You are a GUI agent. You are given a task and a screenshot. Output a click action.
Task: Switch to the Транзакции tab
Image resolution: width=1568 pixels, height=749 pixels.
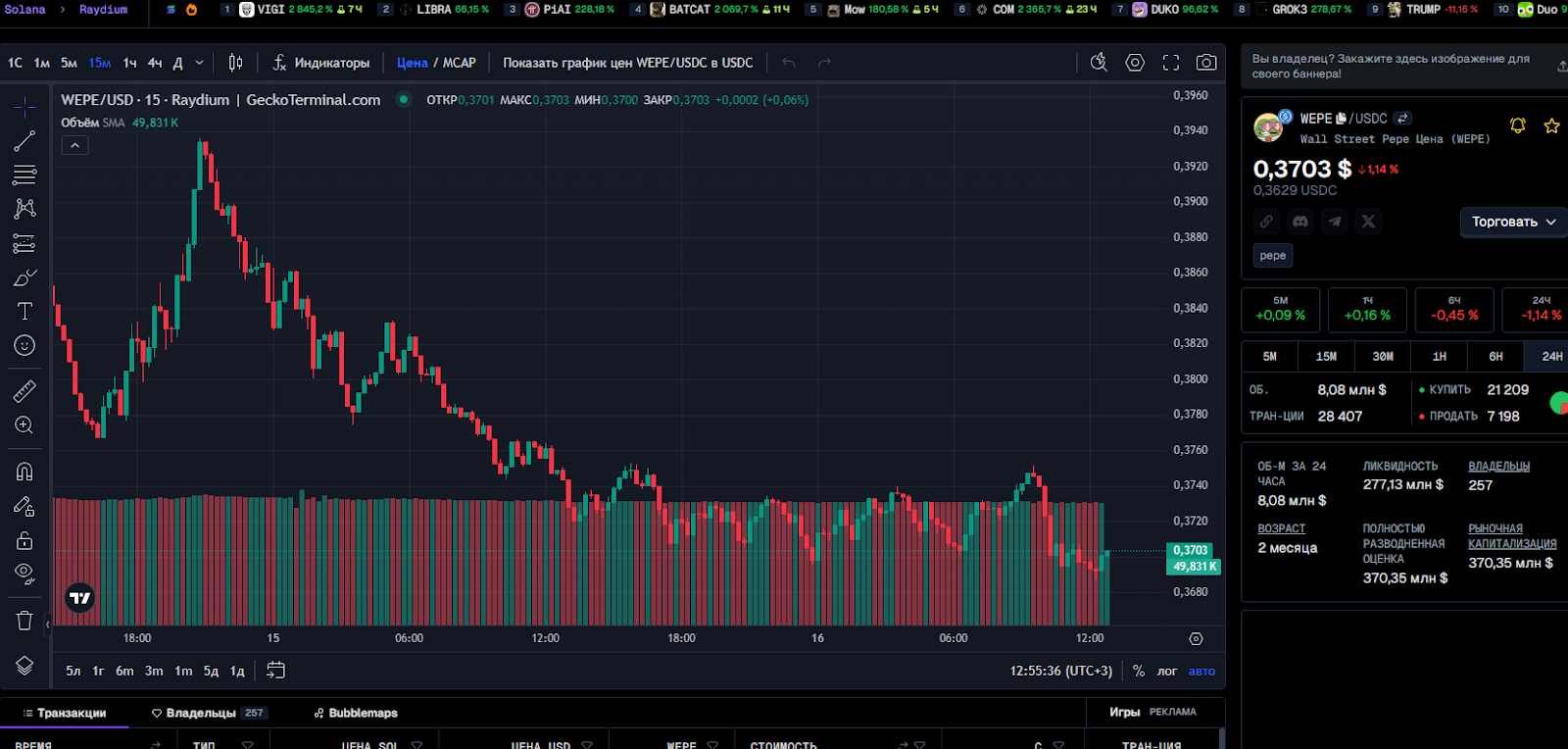[x=64, y=713]
